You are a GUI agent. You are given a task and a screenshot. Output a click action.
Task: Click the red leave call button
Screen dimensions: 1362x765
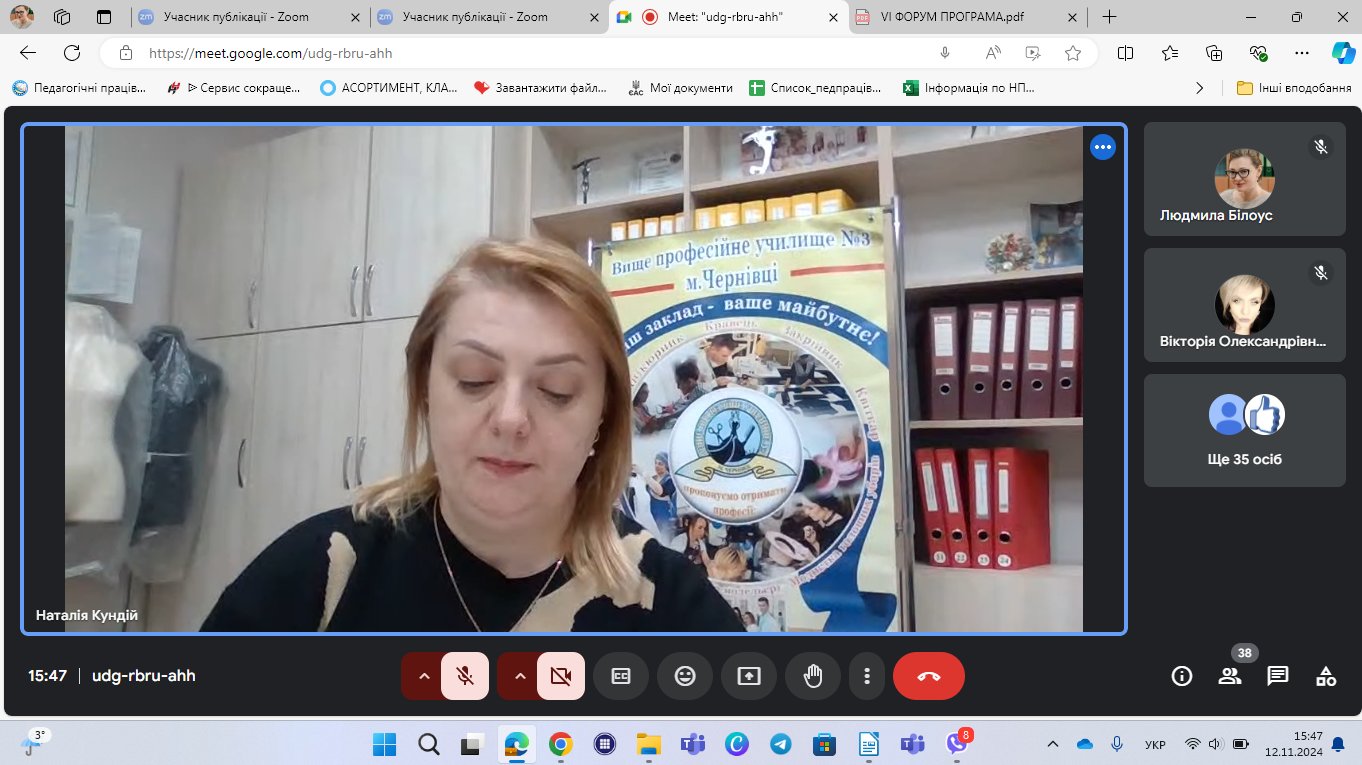(x=928, y=676)
